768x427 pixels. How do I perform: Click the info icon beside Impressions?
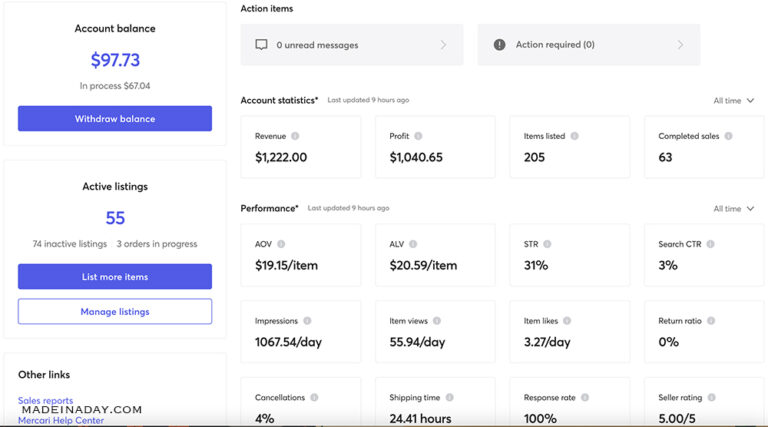tap(307, 321)
